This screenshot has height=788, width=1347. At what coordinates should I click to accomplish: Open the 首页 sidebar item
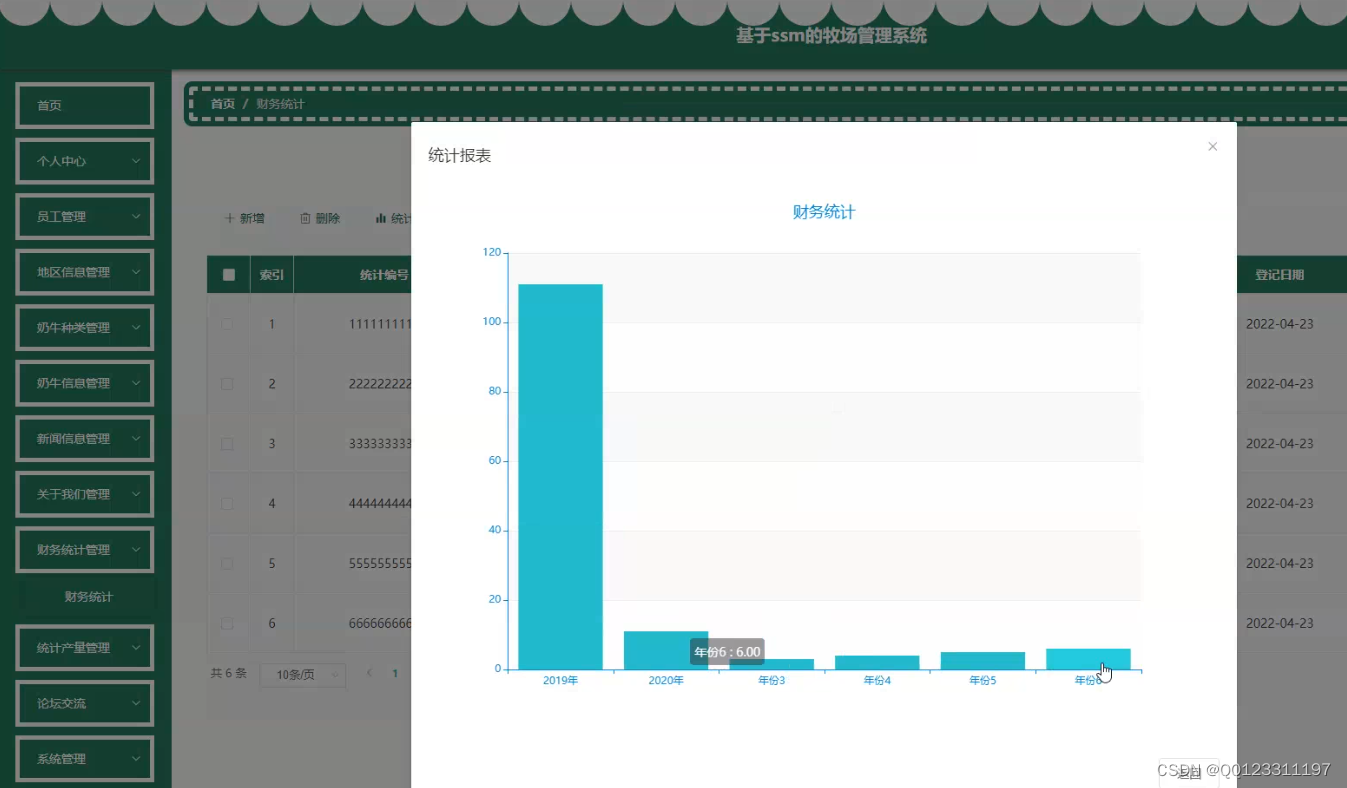click(x=84, y=105)
